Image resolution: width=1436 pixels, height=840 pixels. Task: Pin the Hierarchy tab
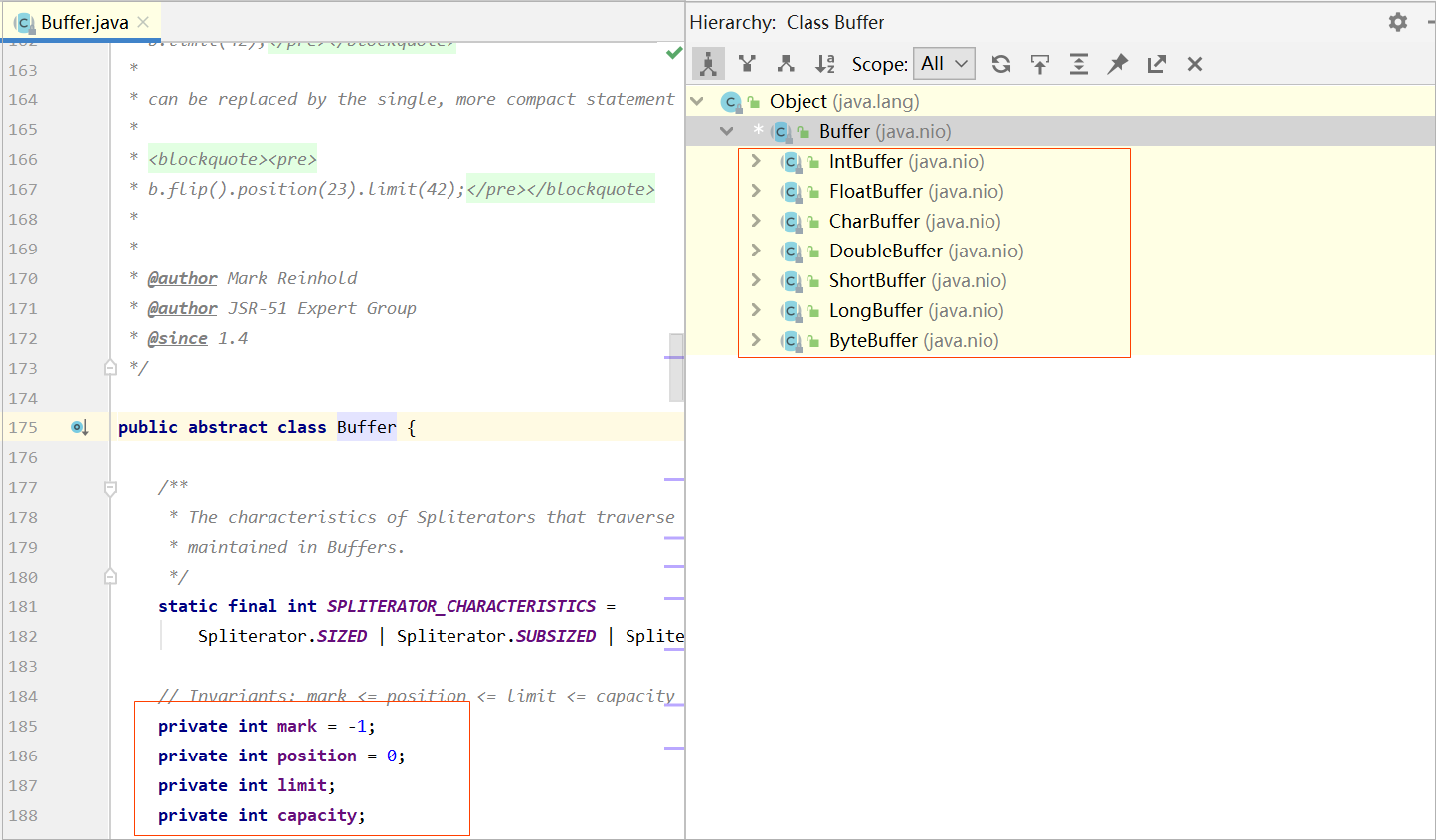(x=1118, y=64)
